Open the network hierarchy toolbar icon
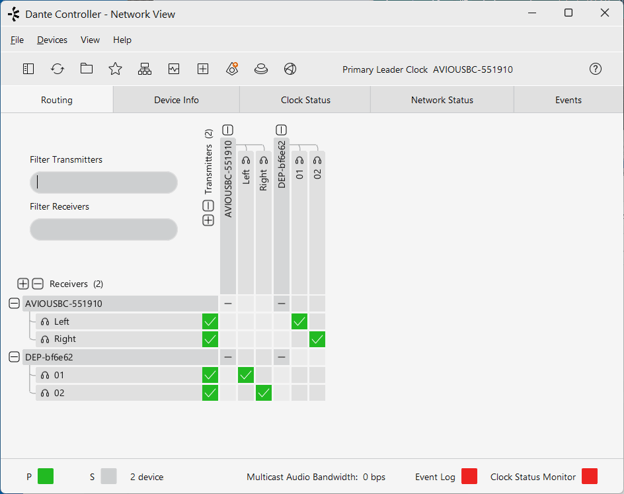This screenshot has width=624, height=494. 144,69
